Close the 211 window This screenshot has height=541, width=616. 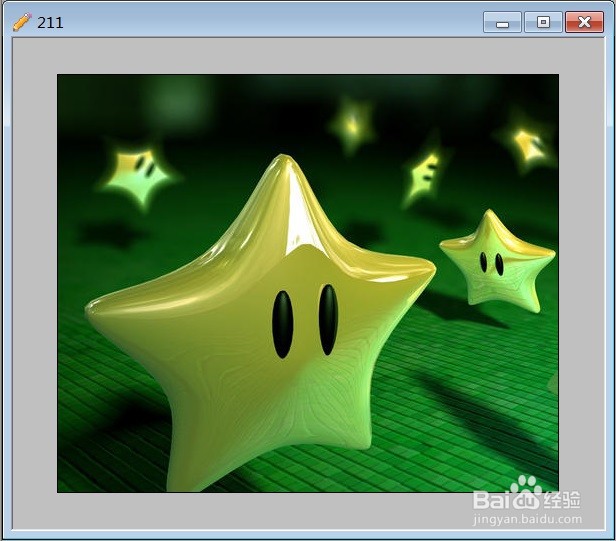point(584,22)
